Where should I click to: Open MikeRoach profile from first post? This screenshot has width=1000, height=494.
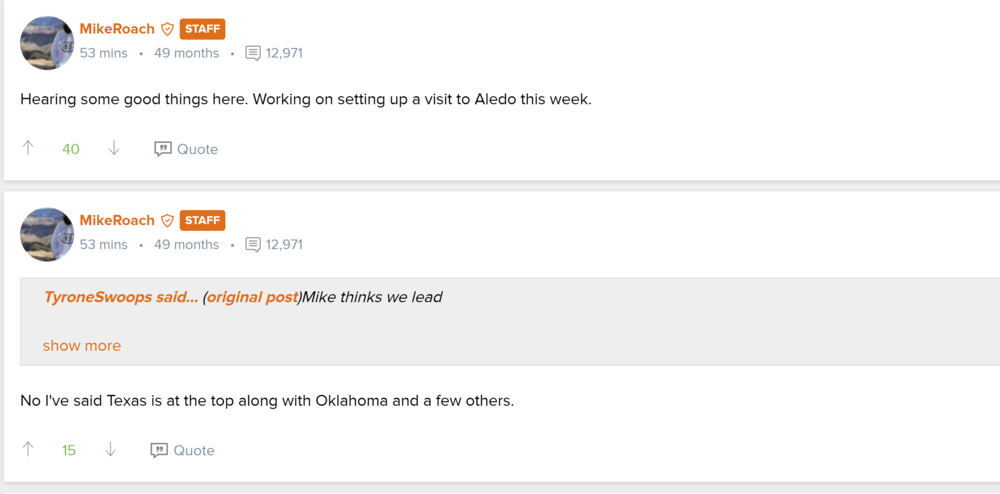[x=117, y=29]
